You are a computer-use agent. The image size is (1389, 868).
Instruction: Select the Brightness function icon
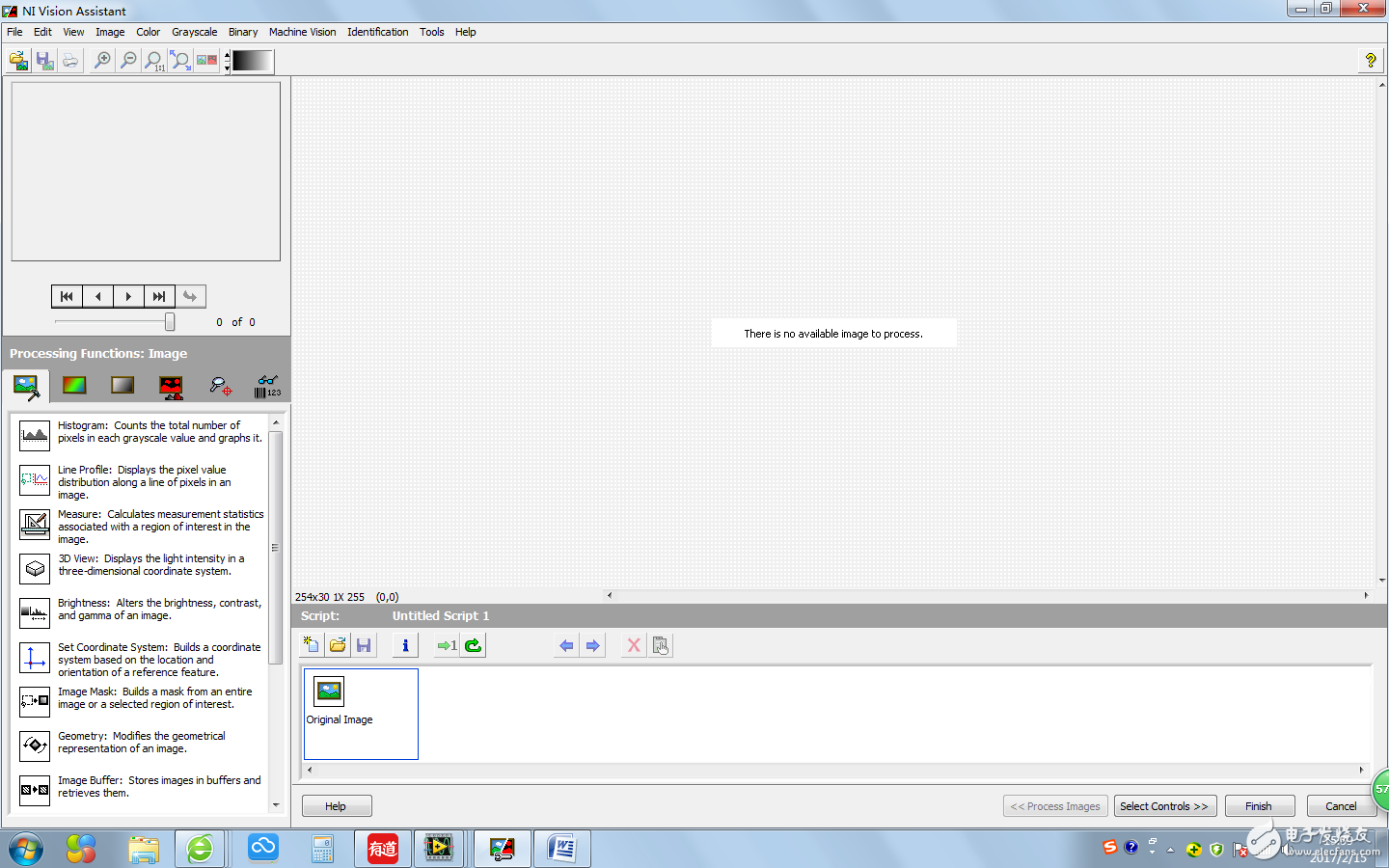tap(35, 613)
